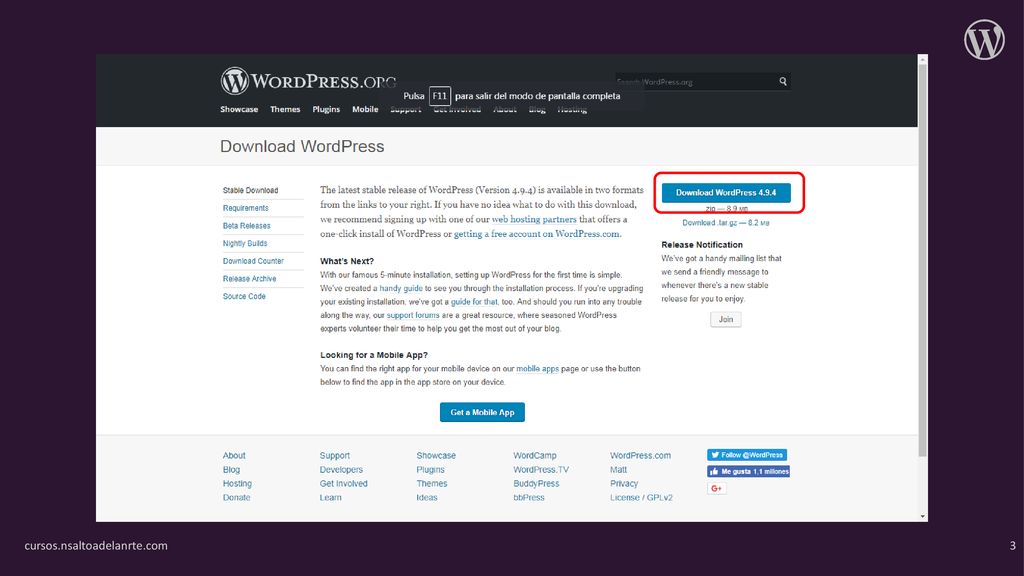Click bbPress in footer
The width and height of the screenshot is (1024, 576).
tap(529, 497)
